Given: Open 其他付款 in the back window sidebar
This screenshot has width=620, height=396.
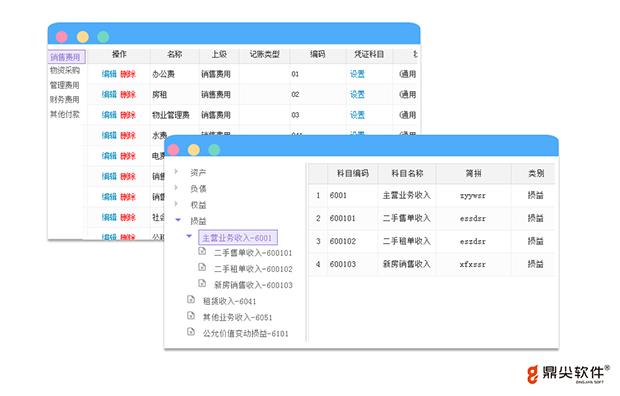Looking at the screenshot, I should click(x=65, y=114).
